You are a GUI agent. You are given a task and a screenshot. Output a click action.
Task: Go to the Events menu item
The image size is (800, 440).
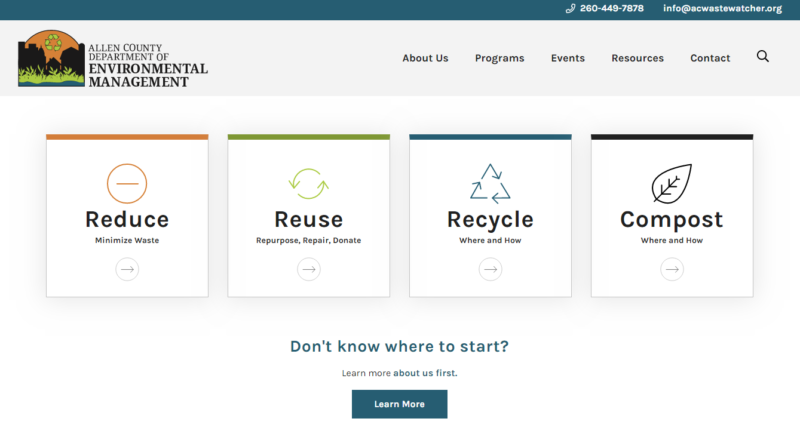click(568, 58)
